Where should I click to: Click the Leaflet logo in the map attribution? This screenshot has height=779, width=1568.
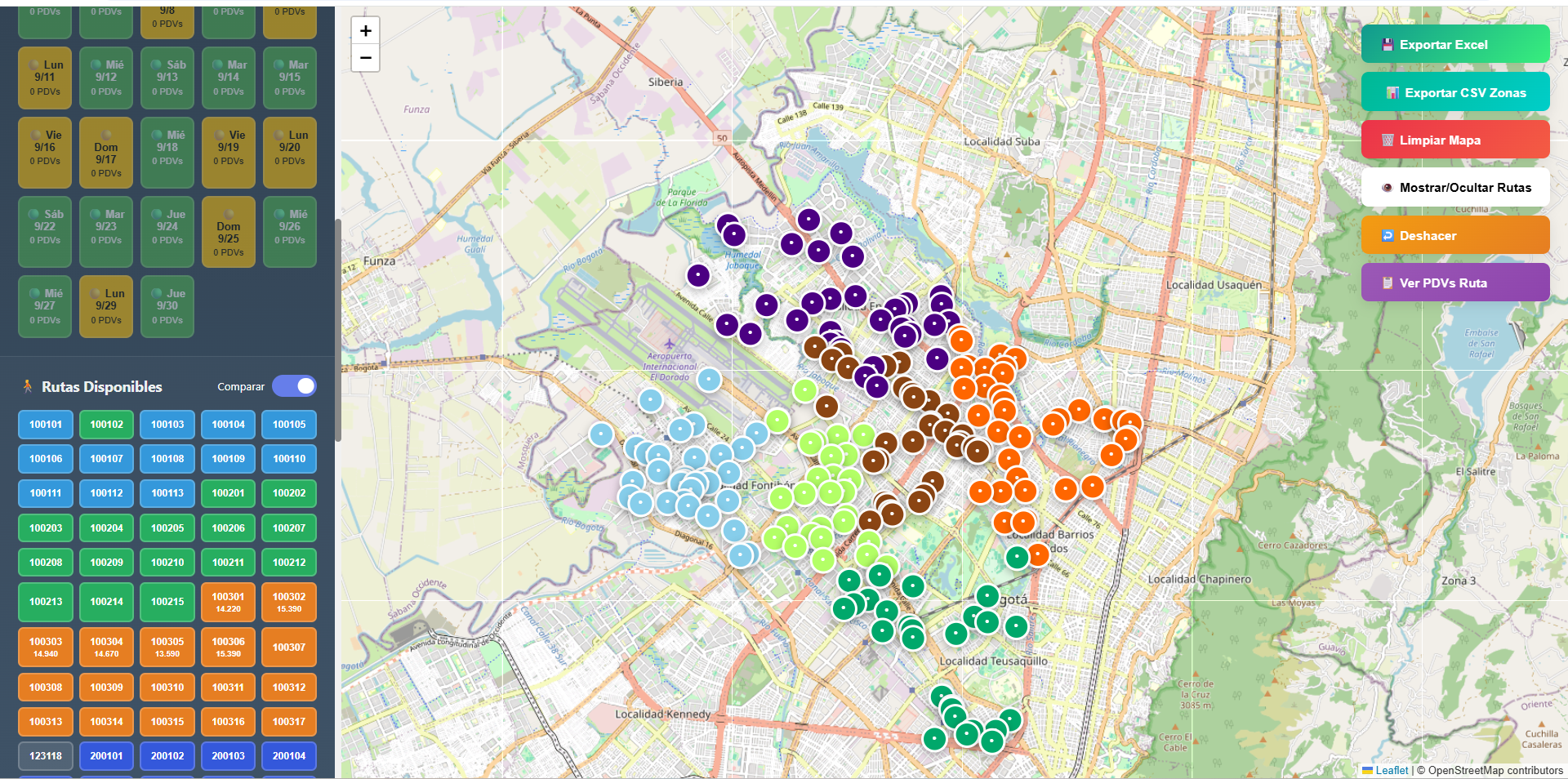coord(1369,770)
